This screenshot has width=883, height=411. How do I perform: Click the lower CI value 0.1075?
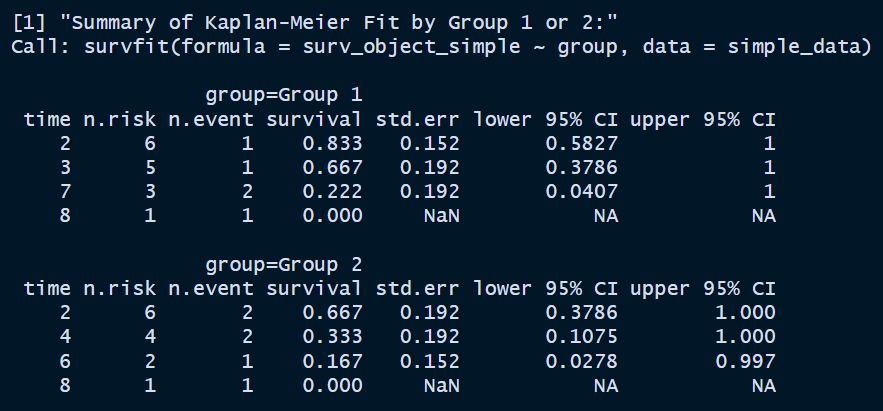pos(581,337)
